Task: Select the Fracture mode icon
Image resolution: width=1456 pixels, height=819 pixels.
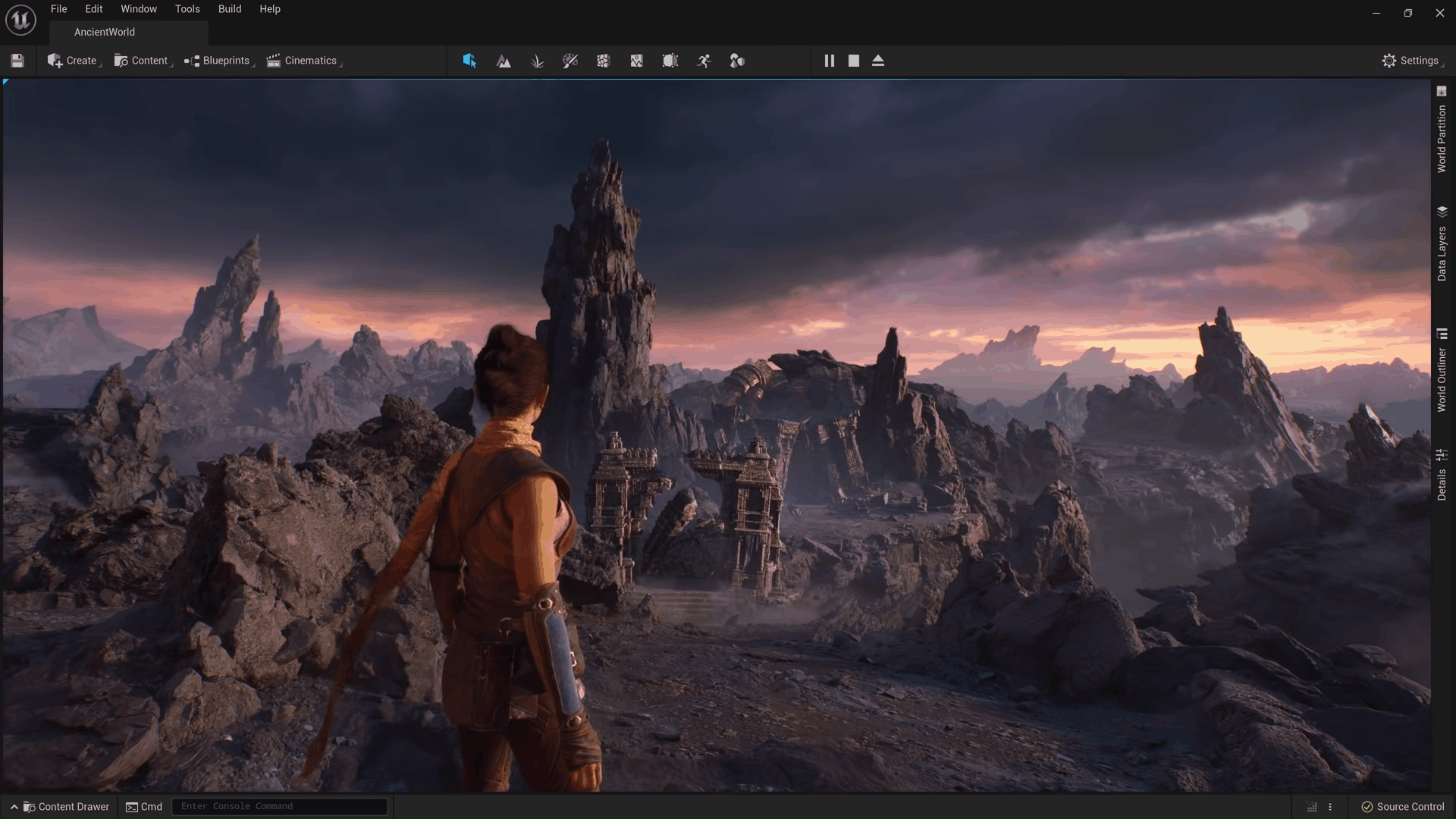Action: (604, 61)
